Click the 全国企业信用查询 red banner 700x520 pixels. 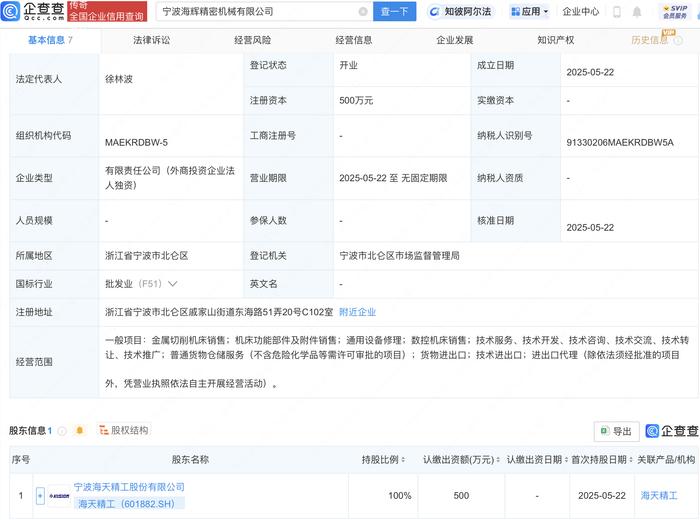pos(107,12)
